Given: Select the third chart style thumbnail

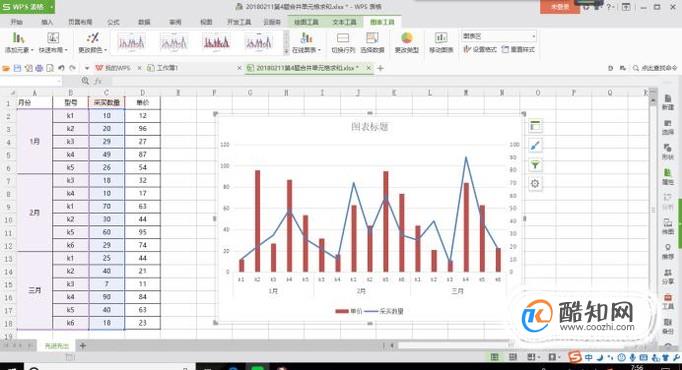Looking at the screenshot, I should [x=216, y=43].
